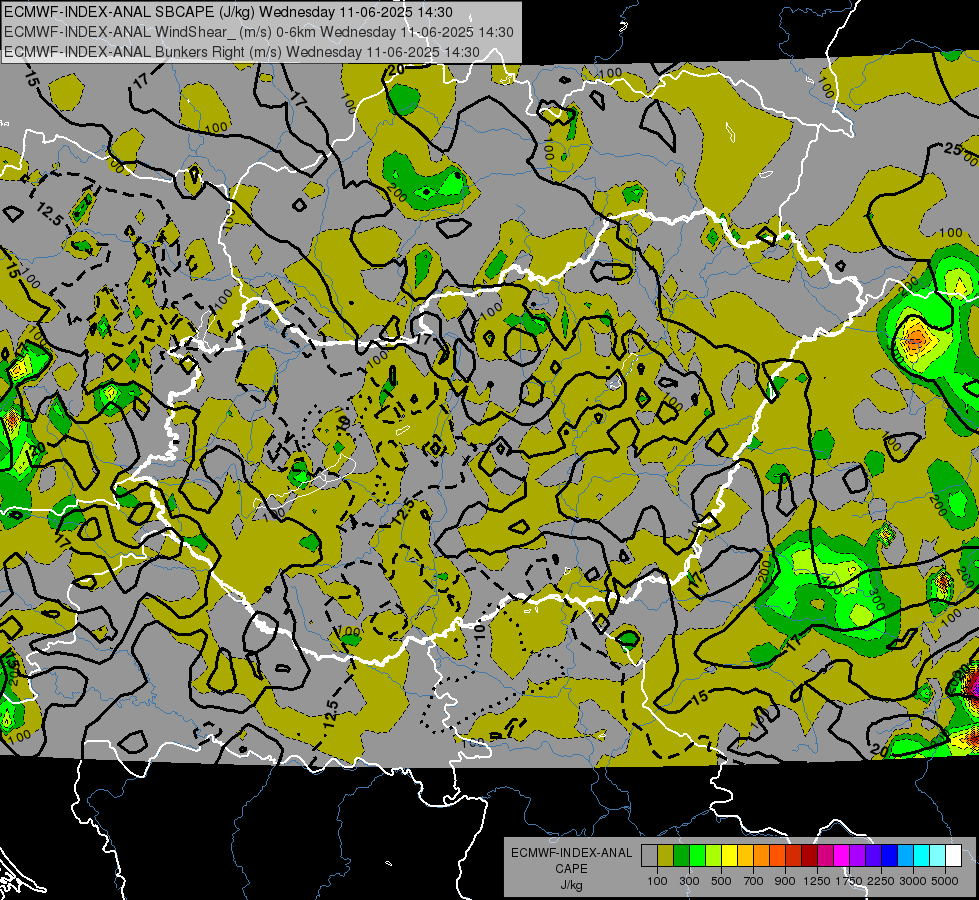This screenshot has height=900, width=979.
Task: Click the Bunkers Right title line
Action: coord(242,52)
